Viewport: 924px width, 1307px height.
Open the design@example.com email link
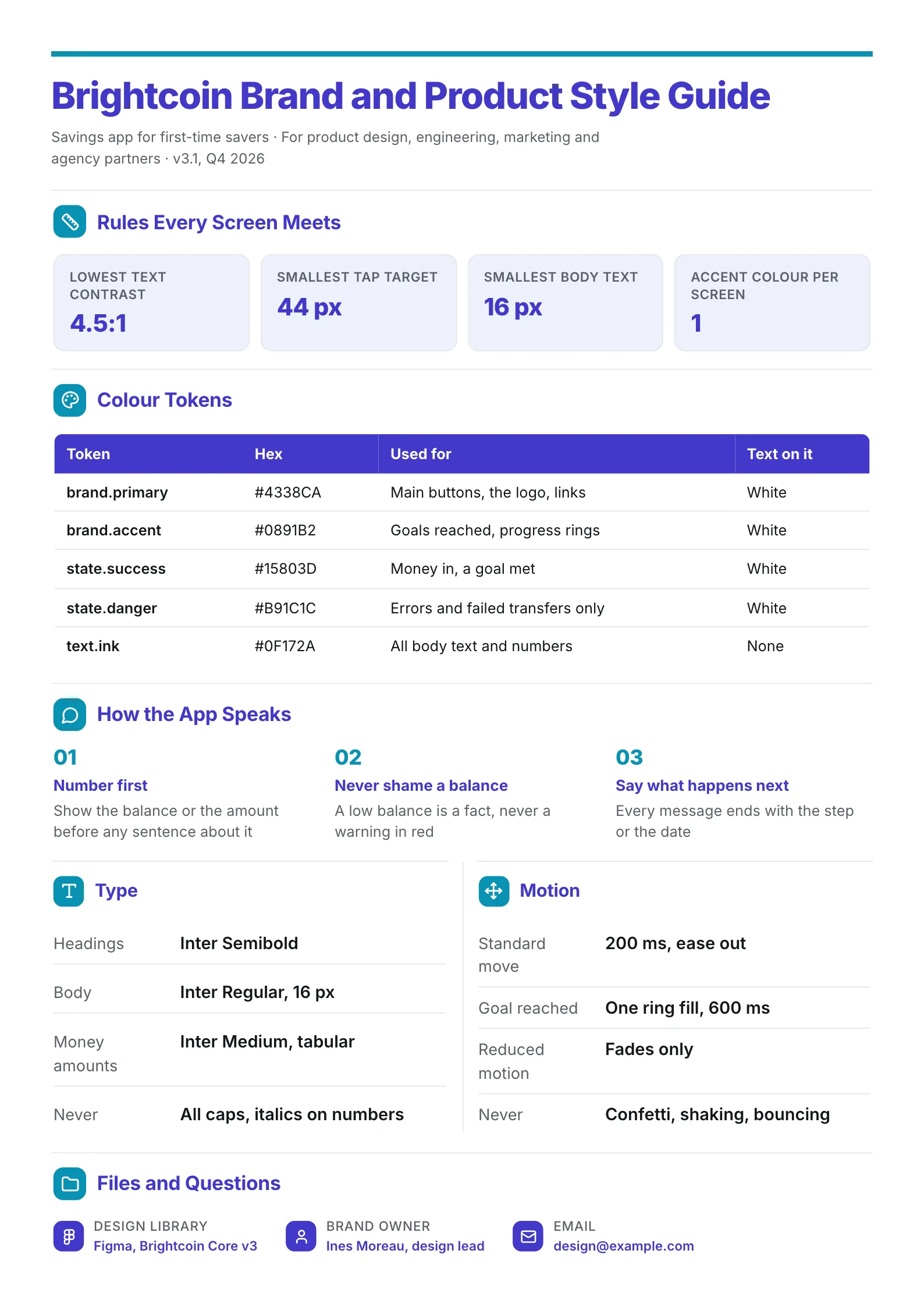[624, 1246]
